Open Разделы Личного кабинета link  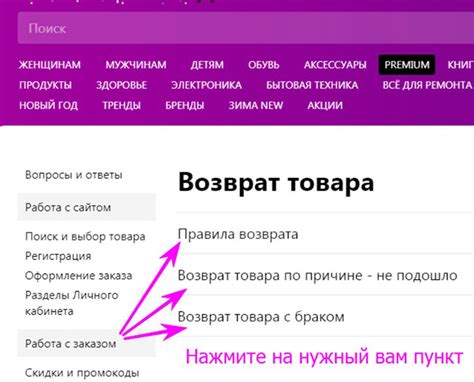tap(72, 303)
